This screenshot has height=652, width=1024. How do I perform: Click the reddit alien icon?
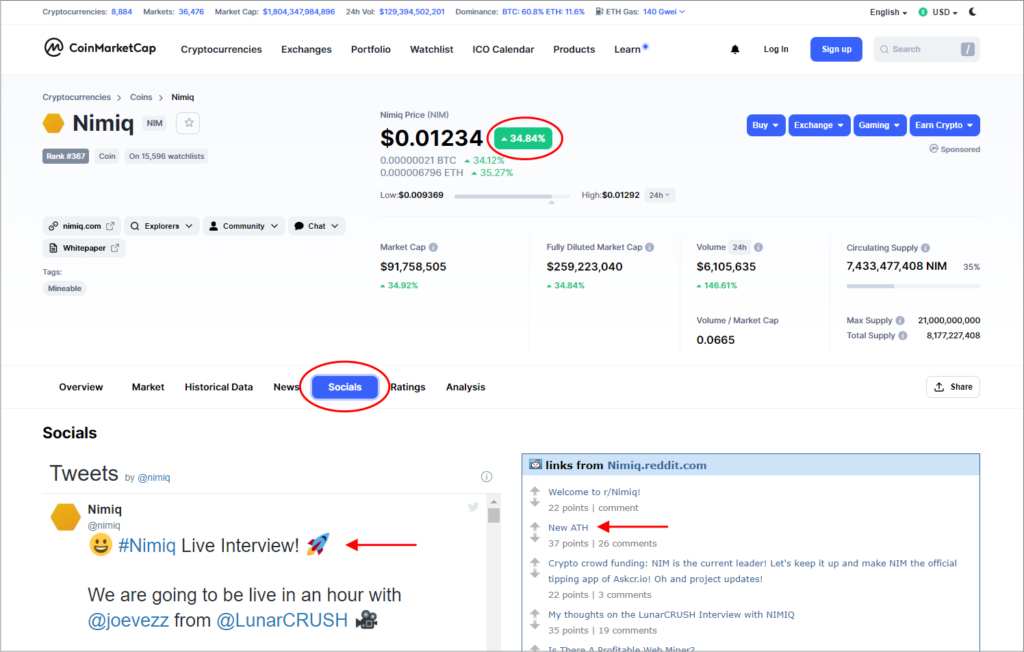pos(536,465)
